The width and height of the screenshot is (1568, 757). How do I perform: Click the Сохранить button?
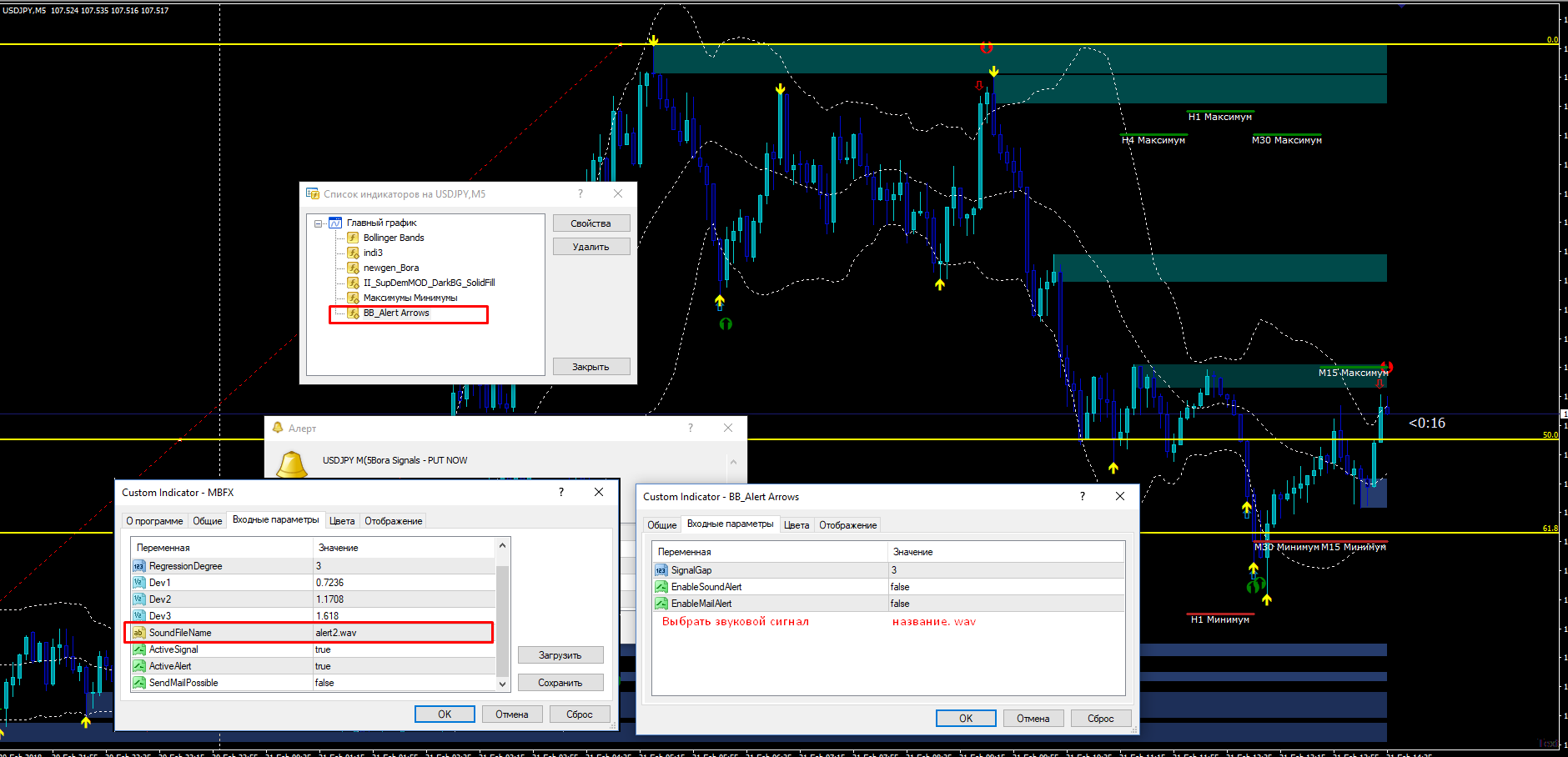pyautogui.click(x=560, y=683)
